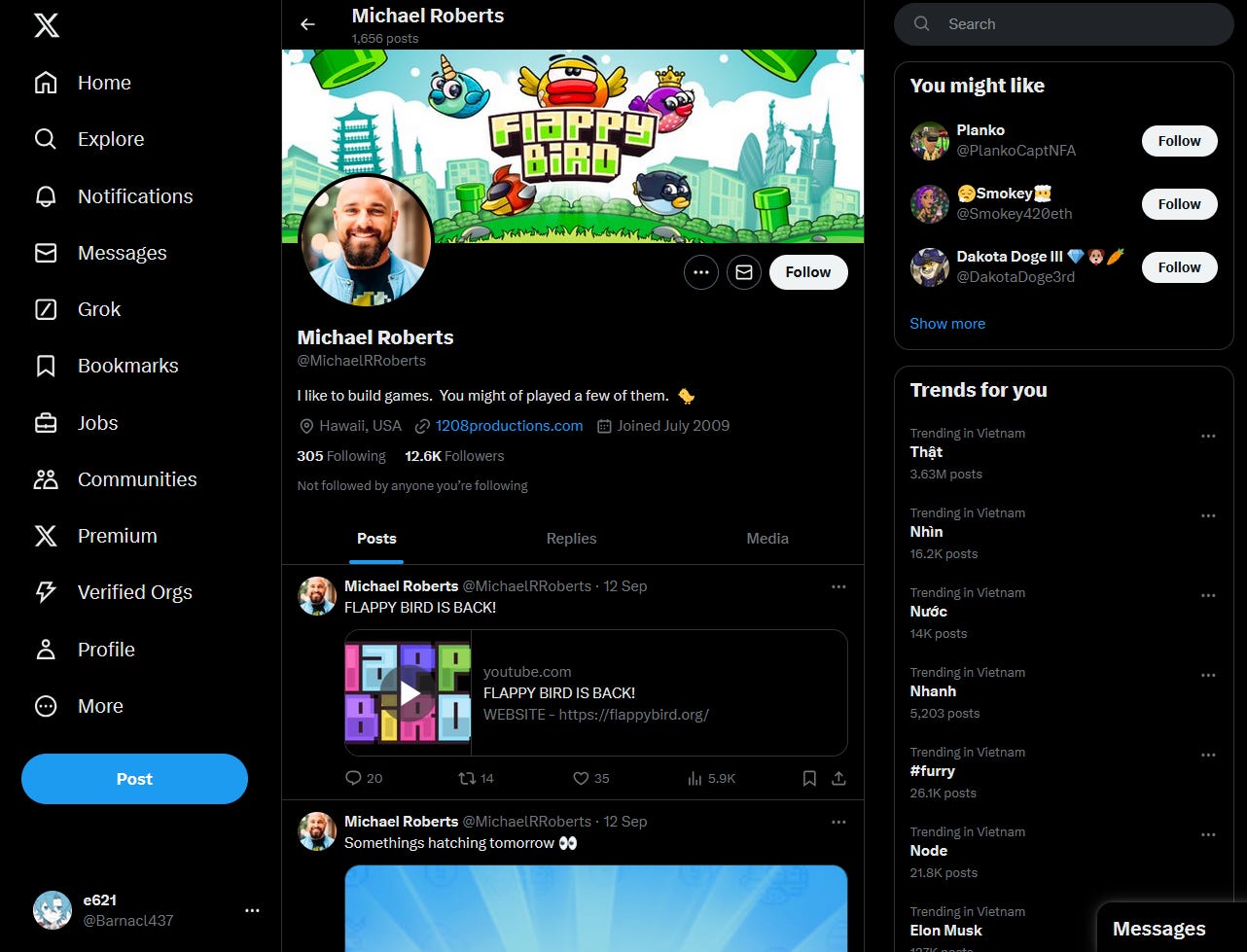
Task: Open options on FLAPPY BIRD IS BACK post
Action: coord(838,586)
